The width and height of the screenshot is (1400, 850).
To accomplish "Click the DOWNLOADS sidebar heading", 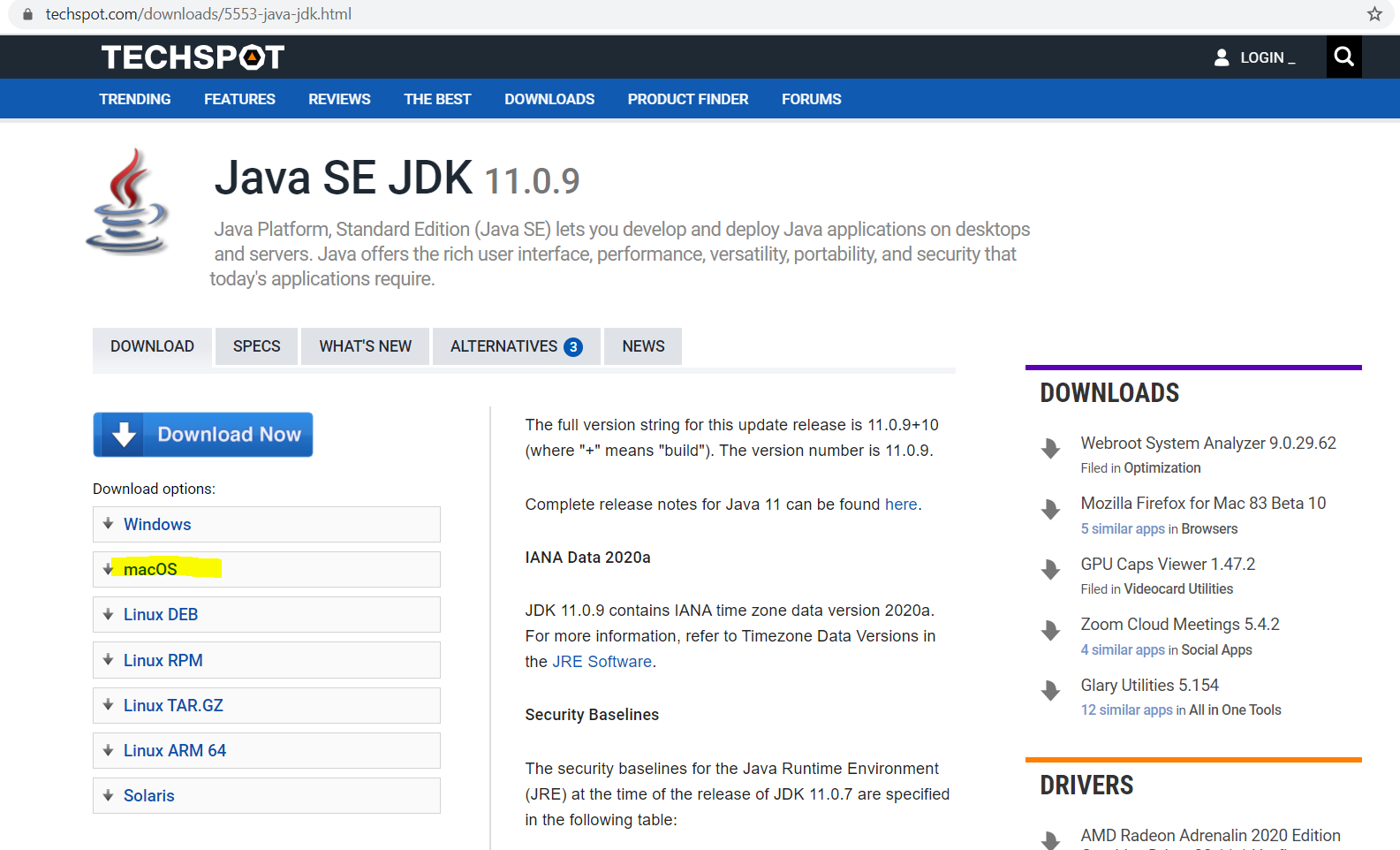I will [x=1109, y=392].
